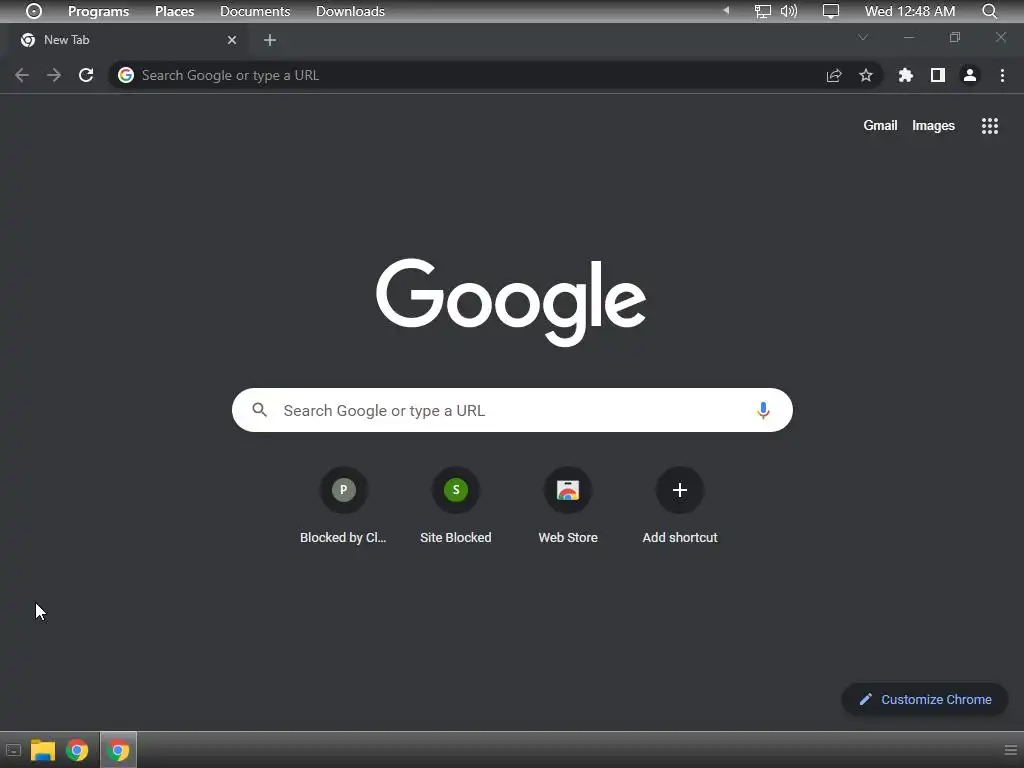Expand the hidden tray arrow
The height and width of the screenshot is (768, 1024).
click(726, 10)
